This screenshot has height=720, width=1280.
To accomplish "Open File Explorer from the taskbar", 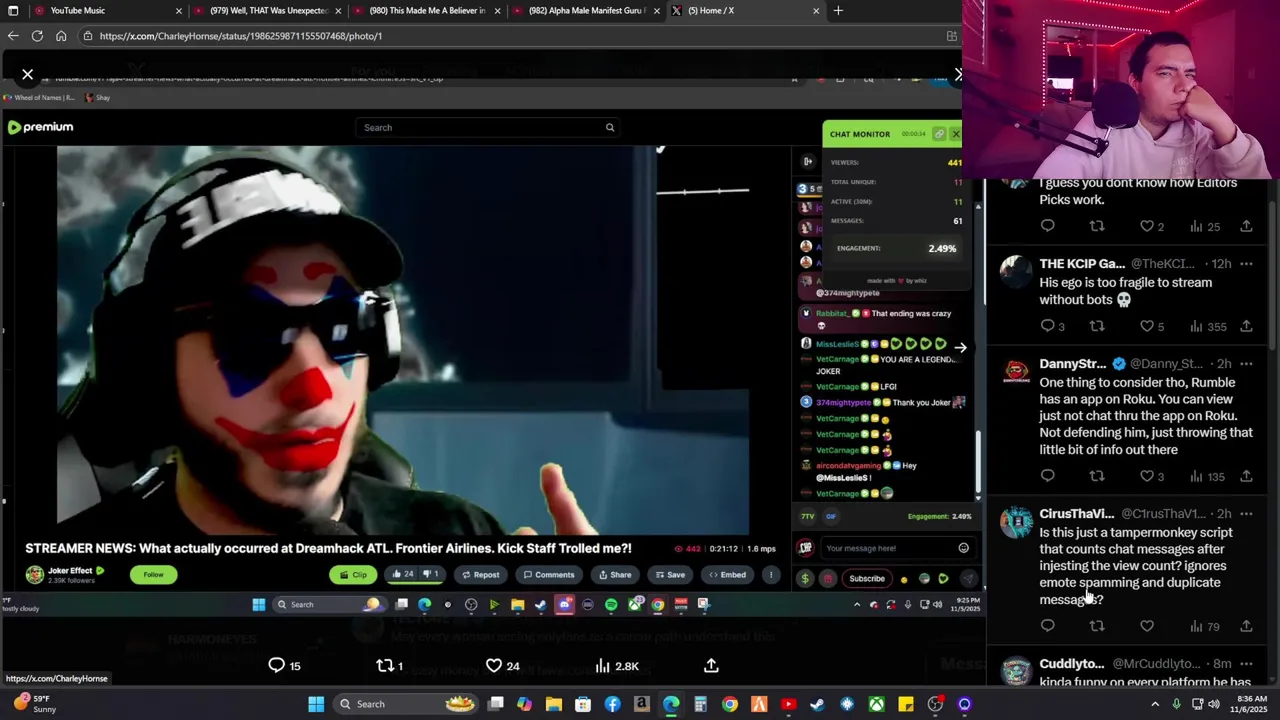I will pyautogui.click(x=553, y=704).
